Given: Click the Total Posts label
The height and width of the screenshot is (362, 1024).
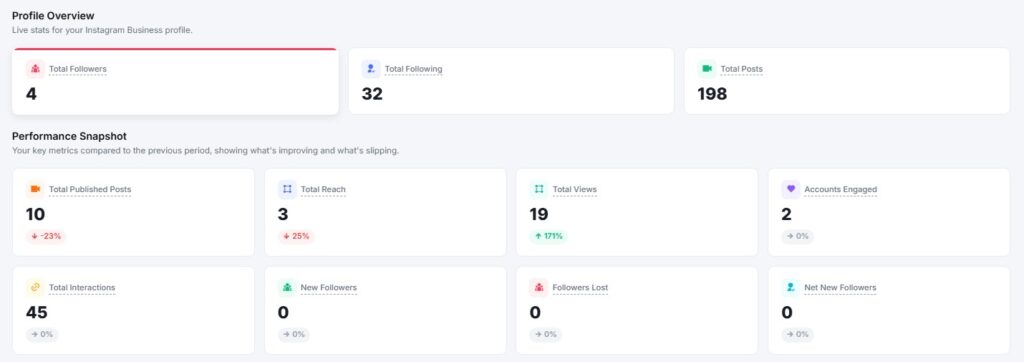Looking at the screenshot, I should (742, 69).
